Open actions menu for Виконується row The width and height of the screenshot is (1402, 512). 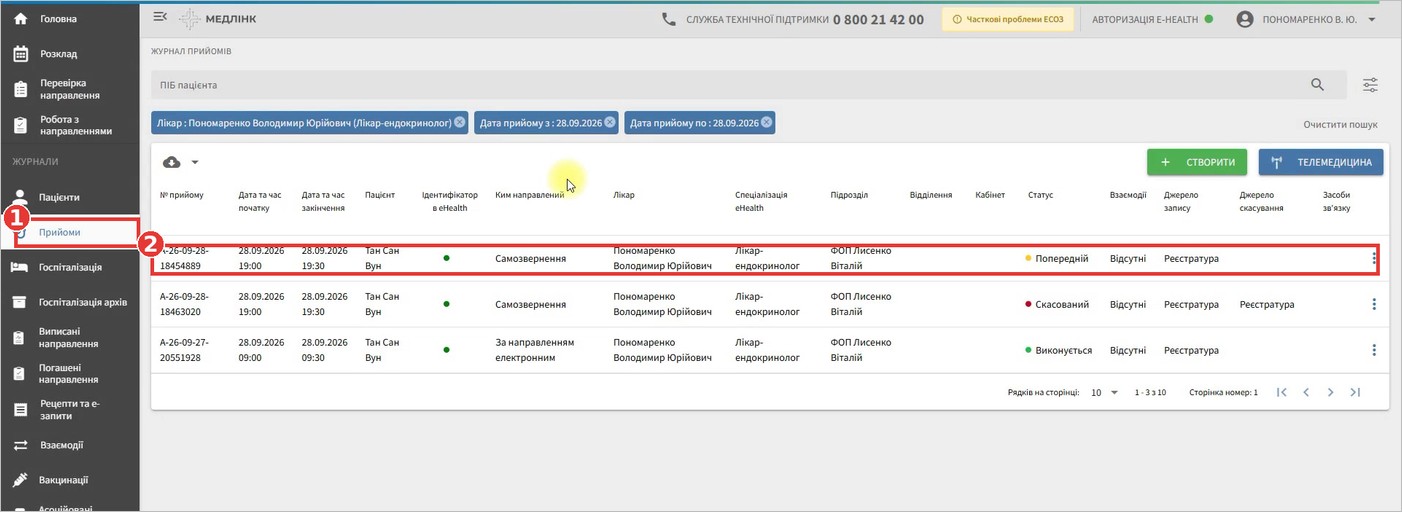pyautogui.click(x=1374, y=350)
